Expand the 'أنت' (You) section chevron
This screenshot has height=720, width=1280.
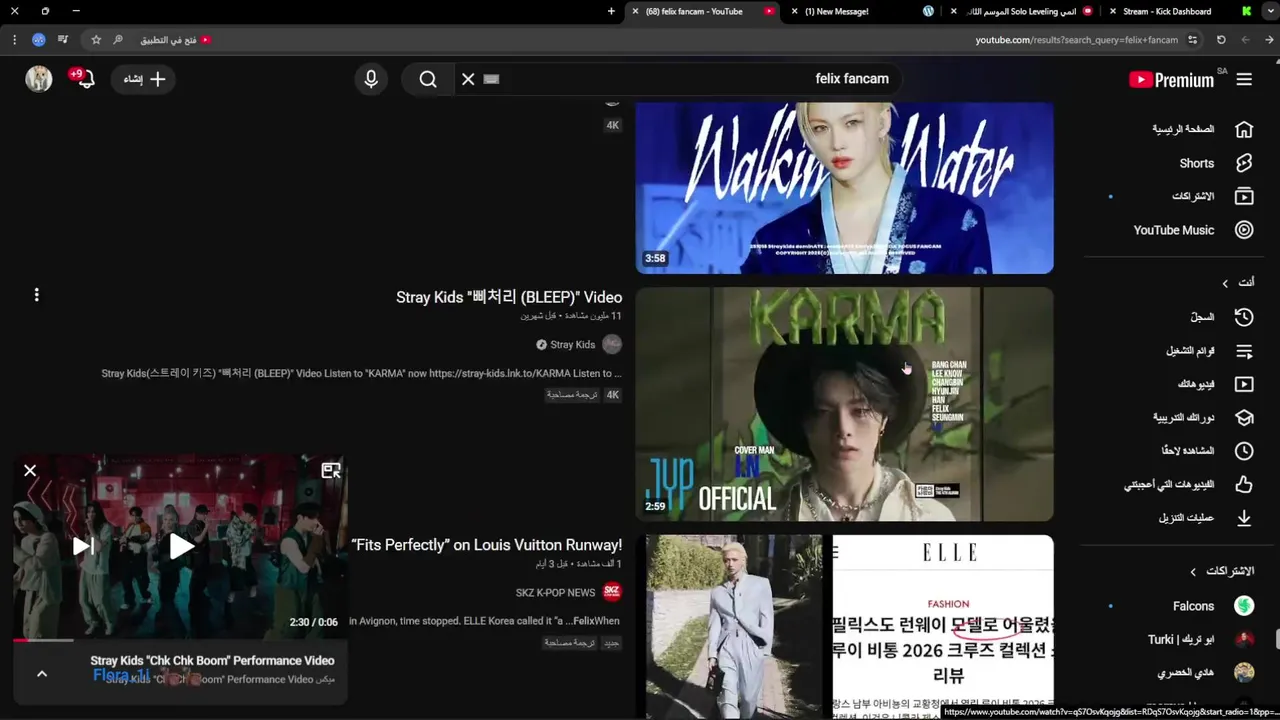tap(1225, 283)
